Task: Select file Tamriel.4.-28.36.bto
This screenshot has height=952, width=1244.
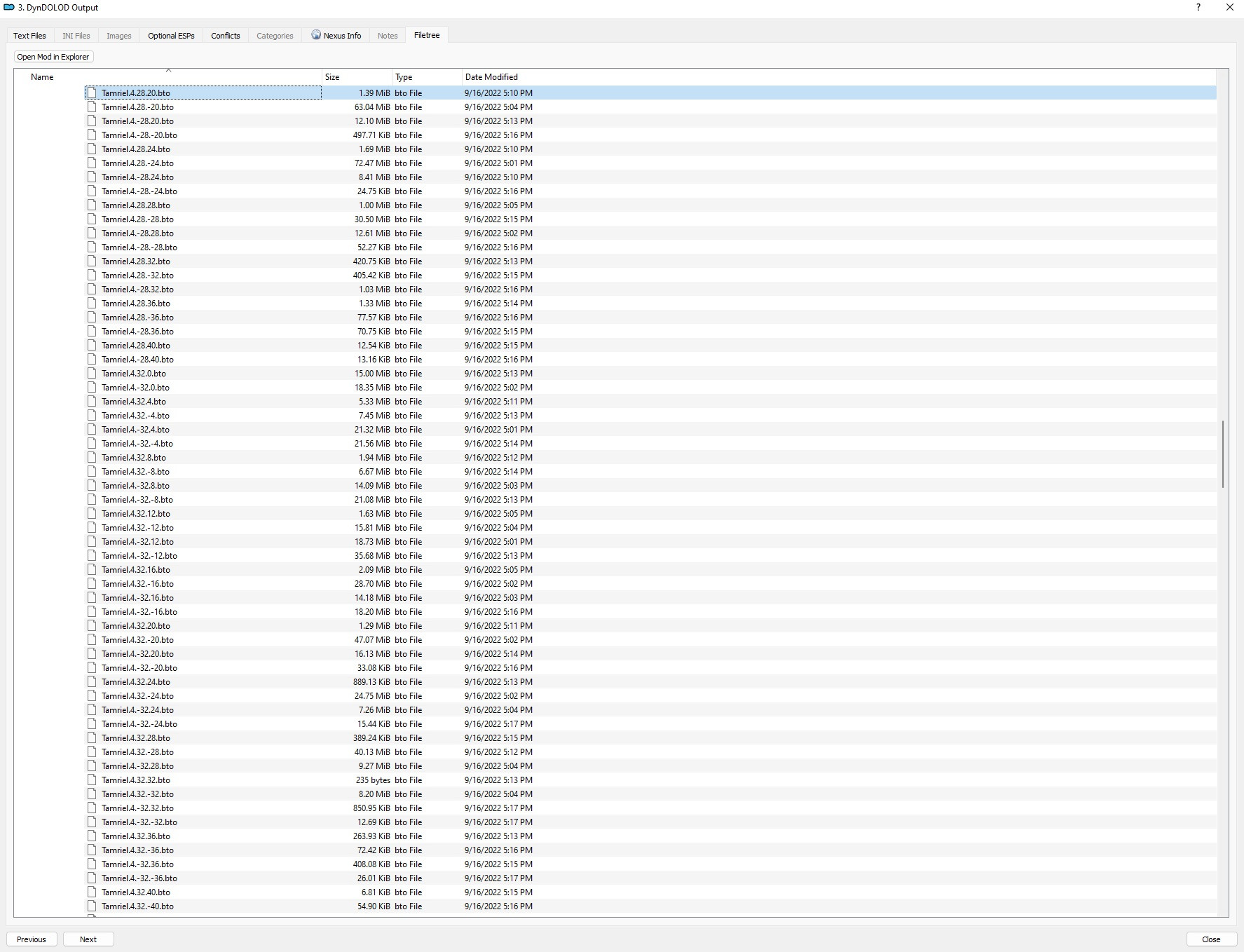Action: (137, 331)
